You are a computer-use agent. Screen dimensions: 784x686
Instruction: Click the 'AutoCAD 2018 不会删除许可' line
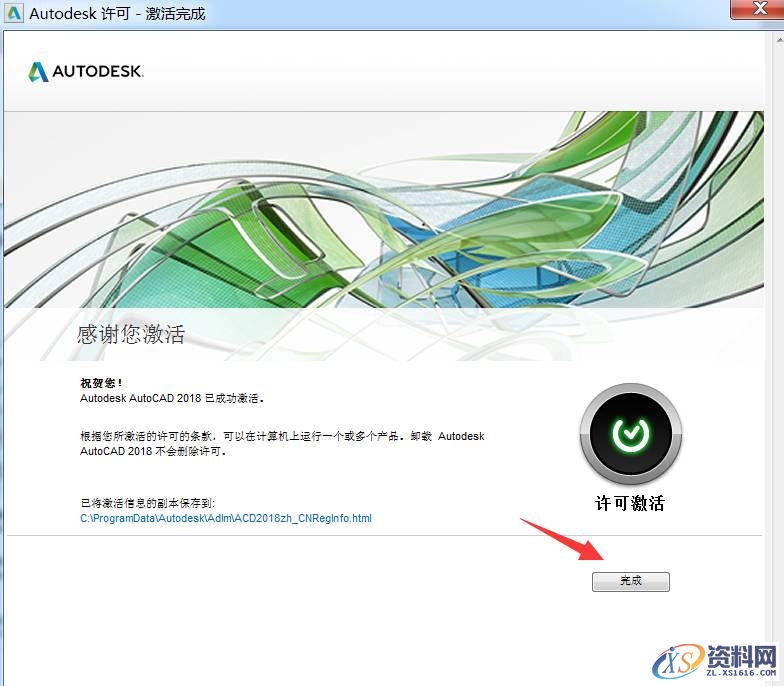click(153, 451)
